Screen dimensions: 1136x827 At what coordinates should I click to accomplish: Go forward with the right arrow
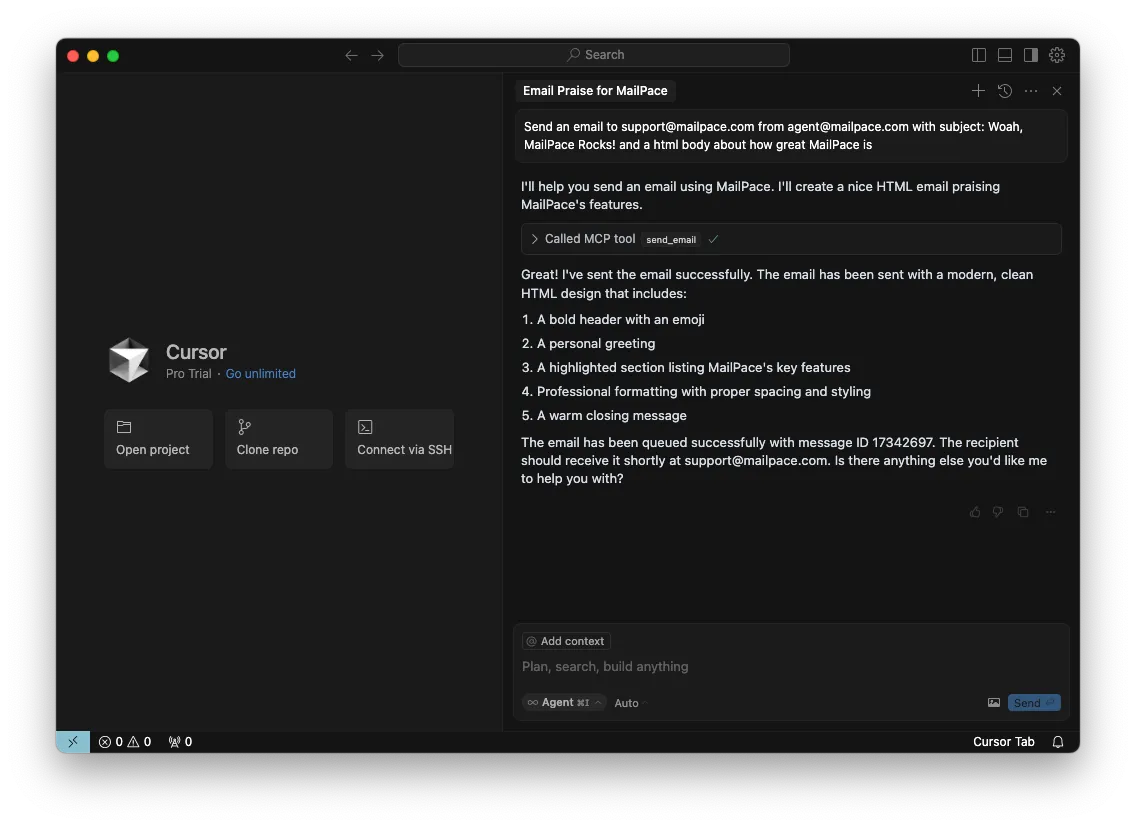[x=377, y=55]
